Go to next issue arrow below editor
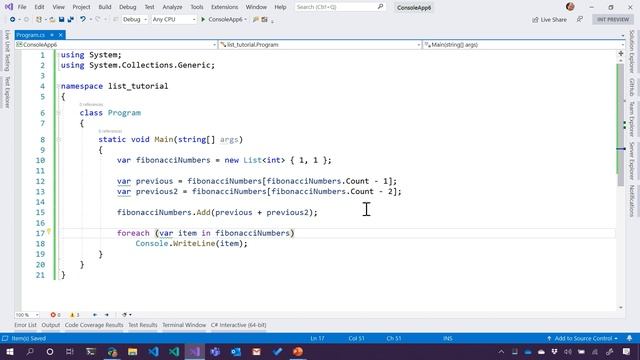This screenshot has width=640, height=360. point(107,315)
